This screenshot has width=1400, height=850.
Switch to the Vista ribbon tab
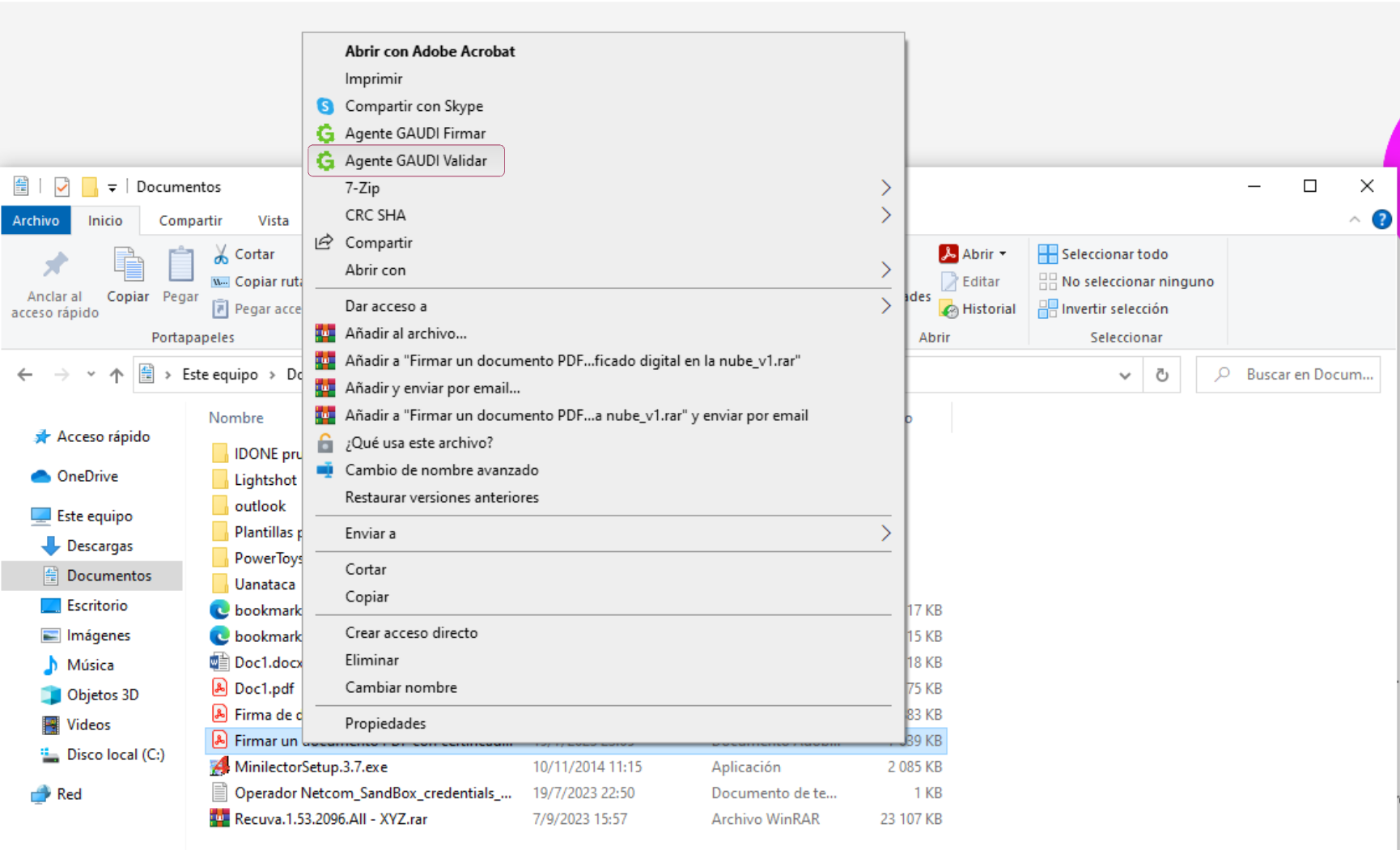[x=274, y=220]
